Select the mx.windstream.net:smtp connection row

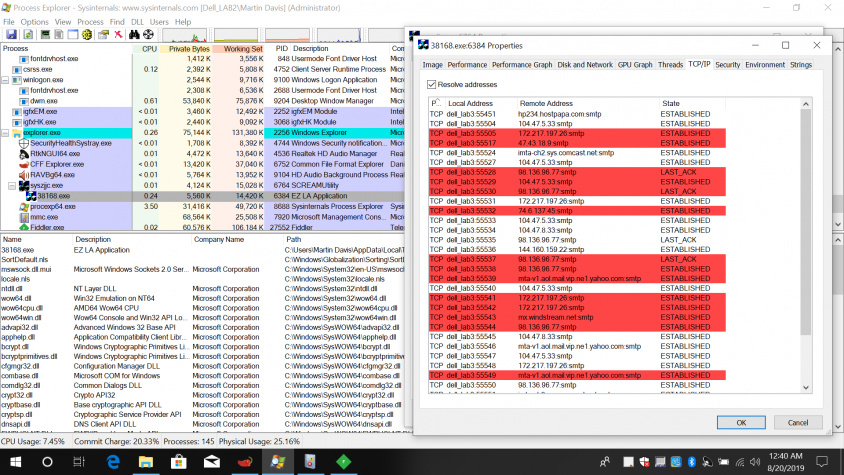tap(577, 318)
